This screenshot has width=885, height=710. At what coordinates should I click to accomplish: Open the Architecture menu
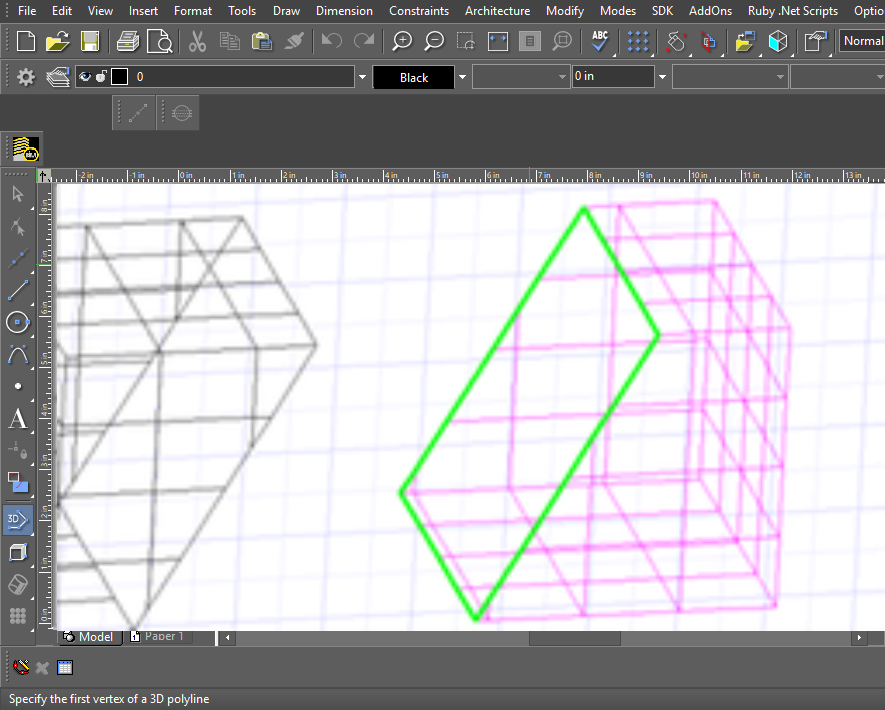[x=497, y=11]
